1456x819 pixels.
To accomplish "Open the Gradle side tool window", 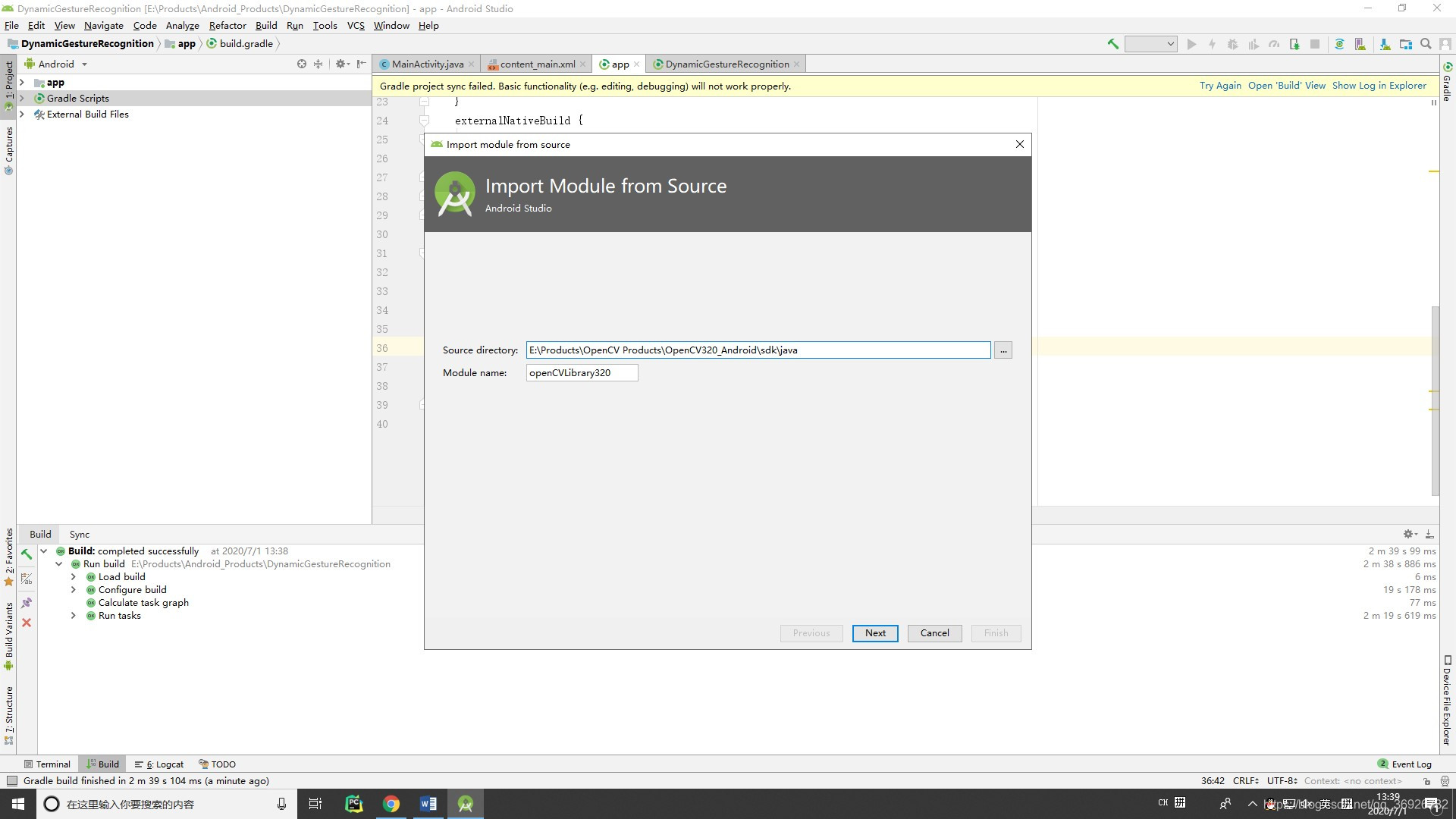I will click(x=1447, y=82).
